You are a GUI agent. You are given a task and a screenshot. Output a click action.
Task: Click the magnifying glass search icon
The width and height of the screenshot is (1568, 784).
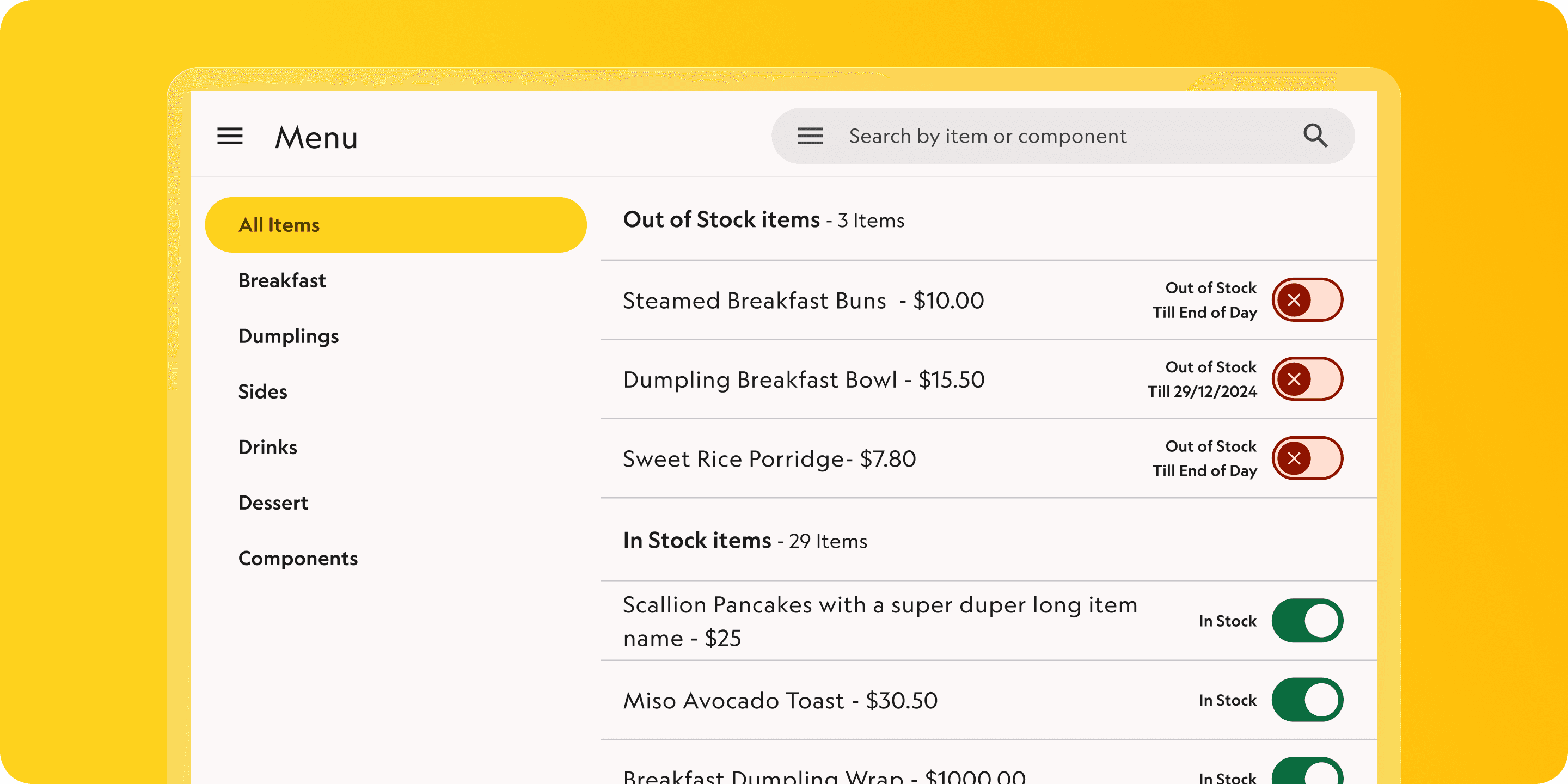click(1315, 136)
